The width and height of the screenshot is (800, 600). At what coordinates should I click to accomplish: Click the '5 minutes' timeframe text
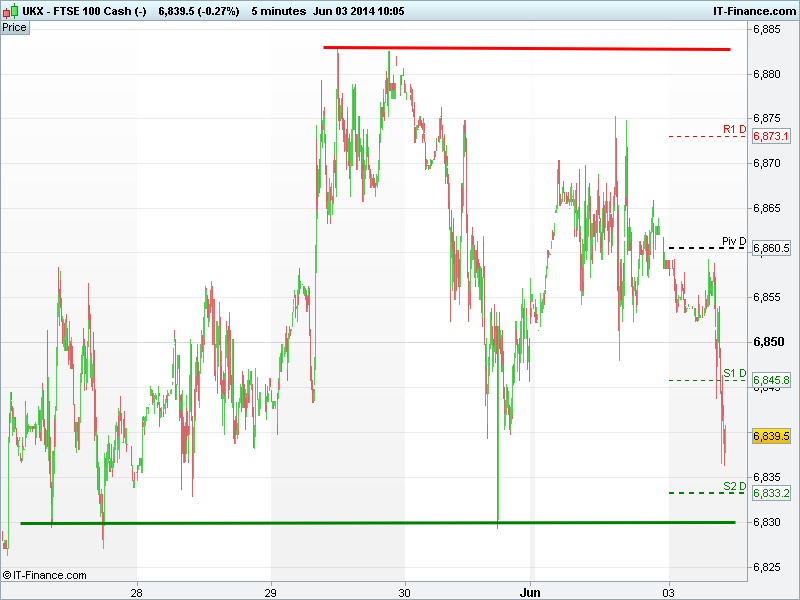click(279, 10)
